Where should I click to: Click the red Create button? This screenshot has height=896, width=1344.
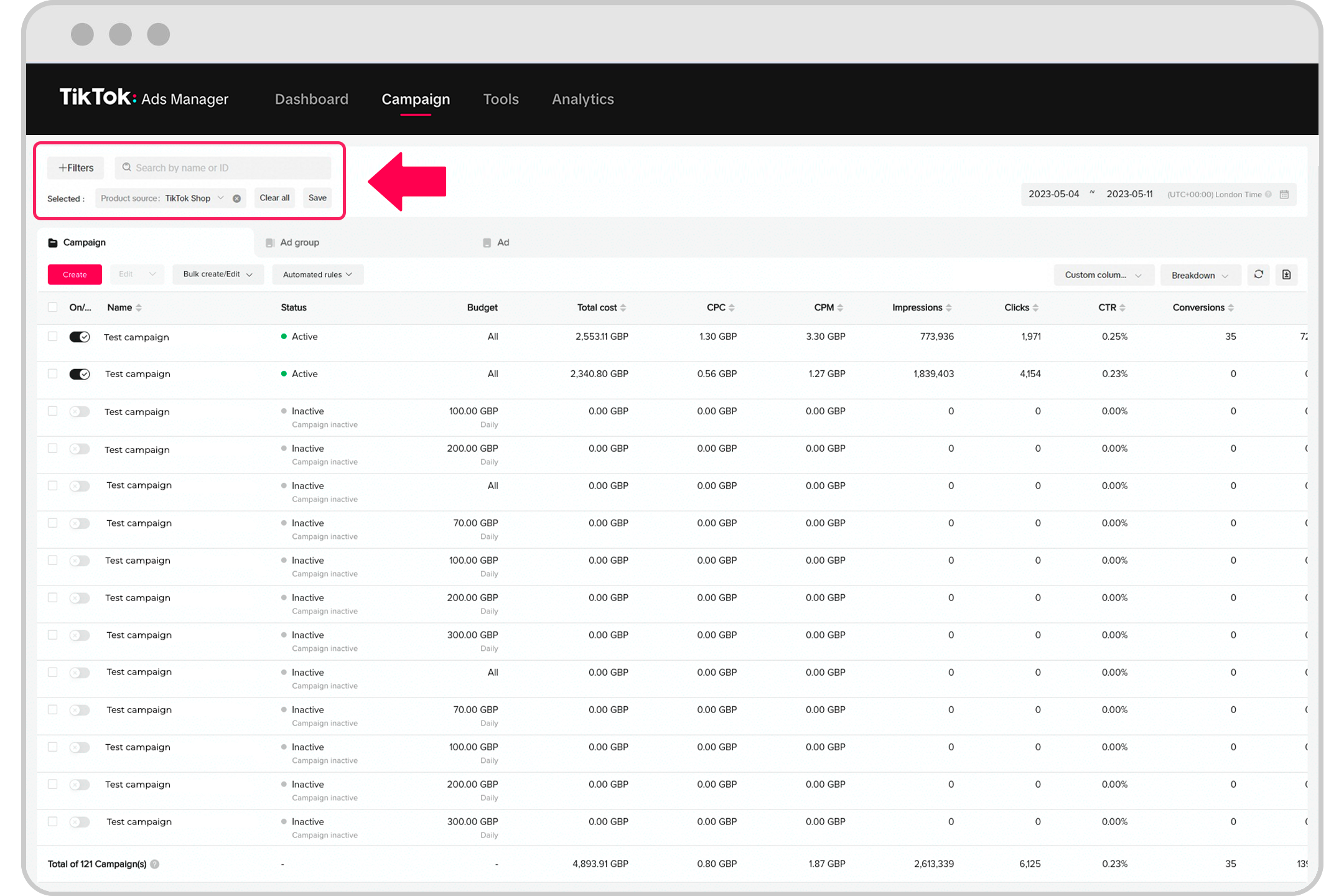pos(75,274)
